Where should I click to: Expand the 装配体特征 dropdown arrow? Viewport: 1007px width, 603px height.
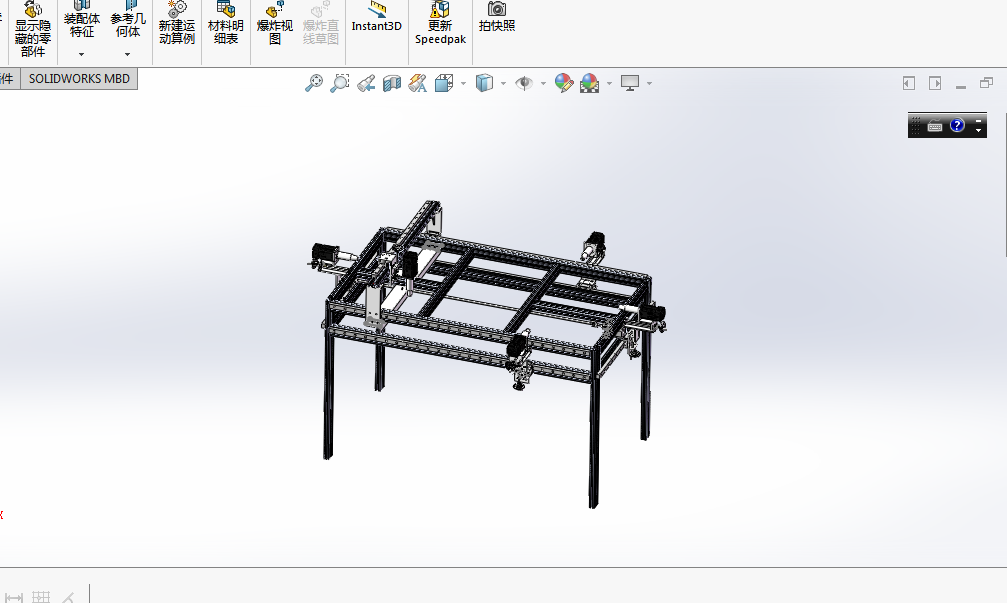(82, 55)
